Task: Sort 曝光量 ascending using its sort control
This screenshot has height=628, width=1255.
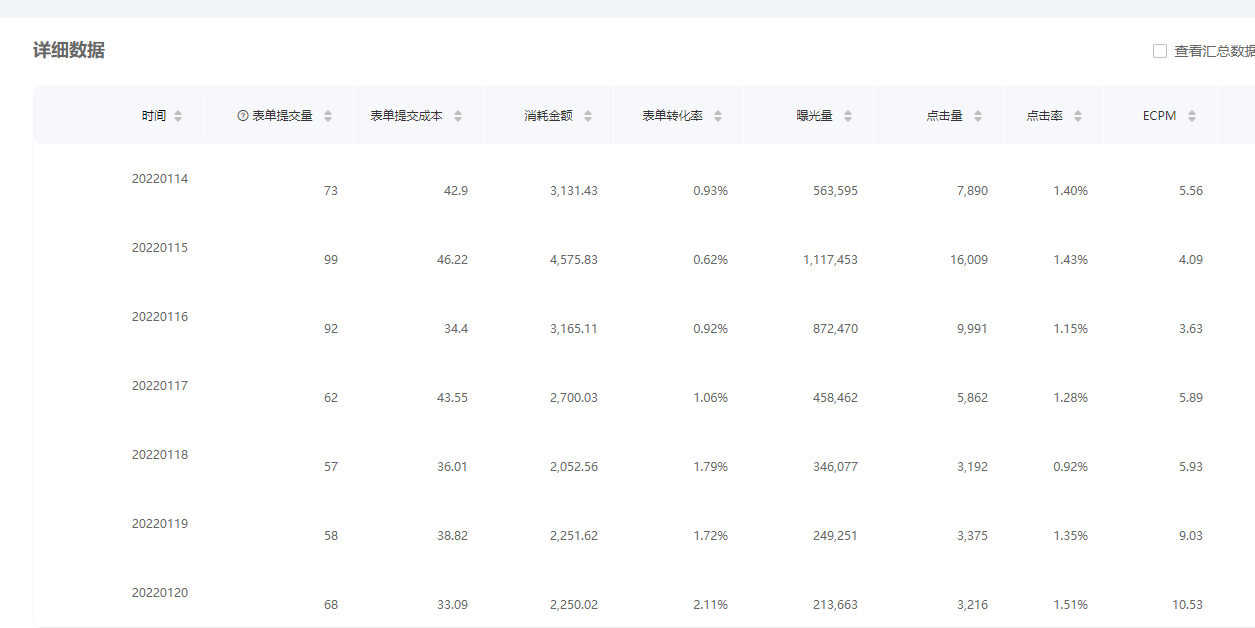Action: (x=846, y=110)
